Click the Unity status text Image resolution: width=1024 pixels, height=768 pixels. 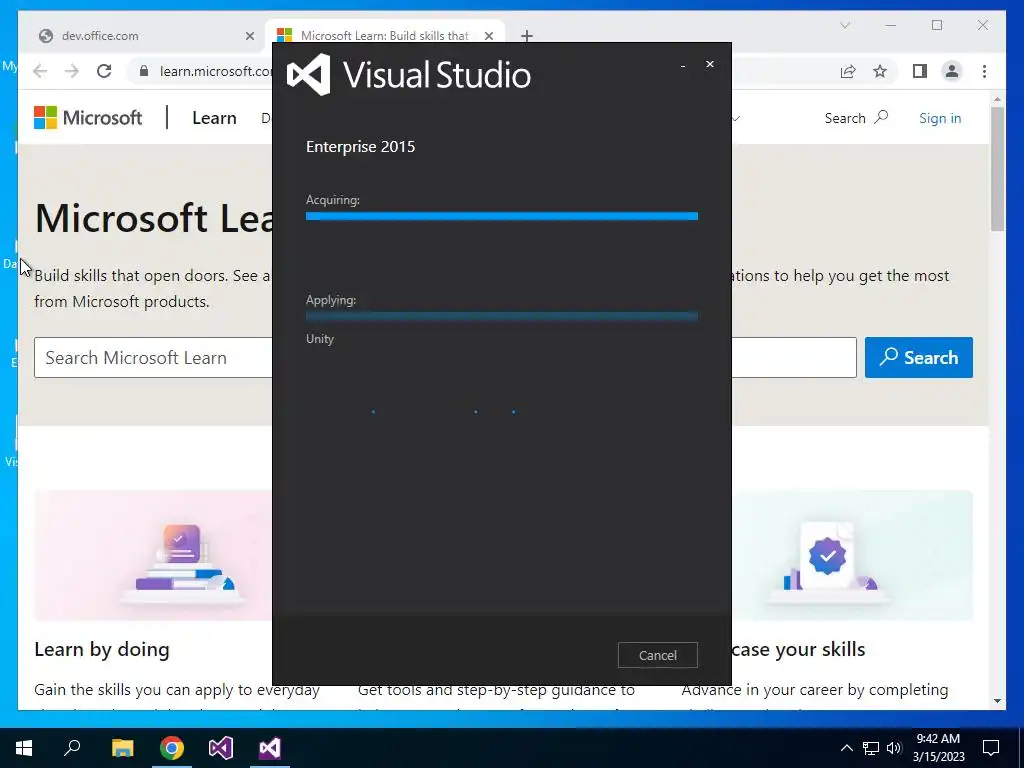tap(320, 339)
